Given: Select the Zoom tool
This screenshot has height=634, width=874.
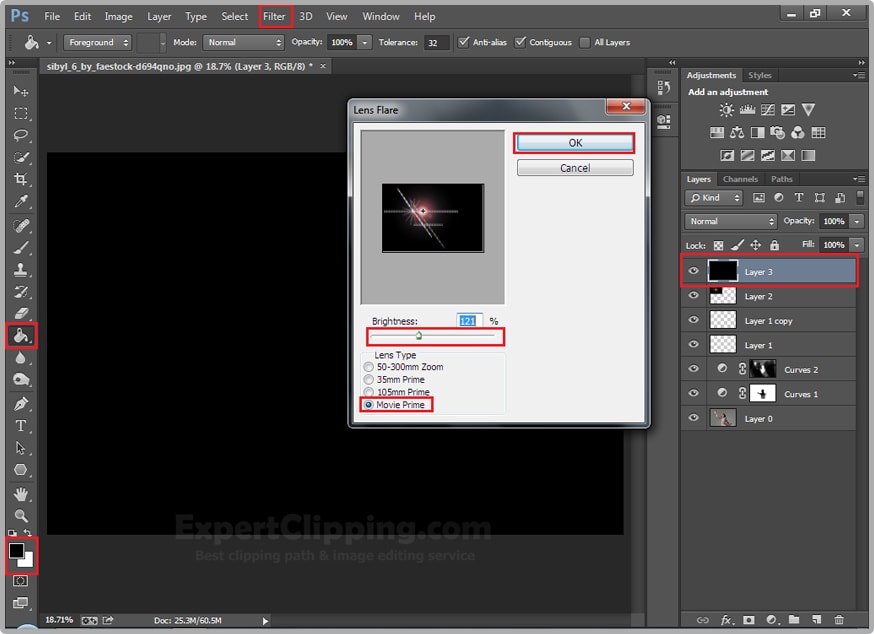Looking at the screenshot, I should pos(20,515).
